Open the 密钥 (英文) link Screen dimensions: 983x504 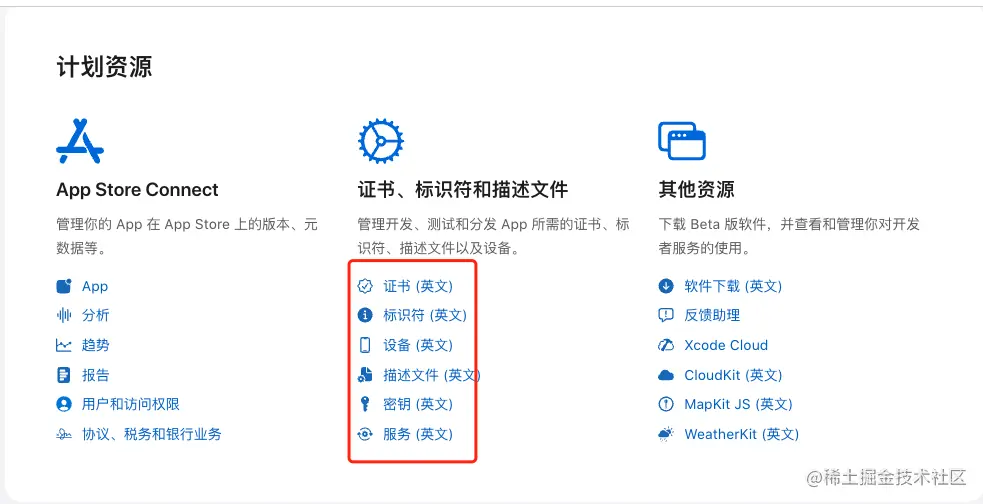(418, 404)
